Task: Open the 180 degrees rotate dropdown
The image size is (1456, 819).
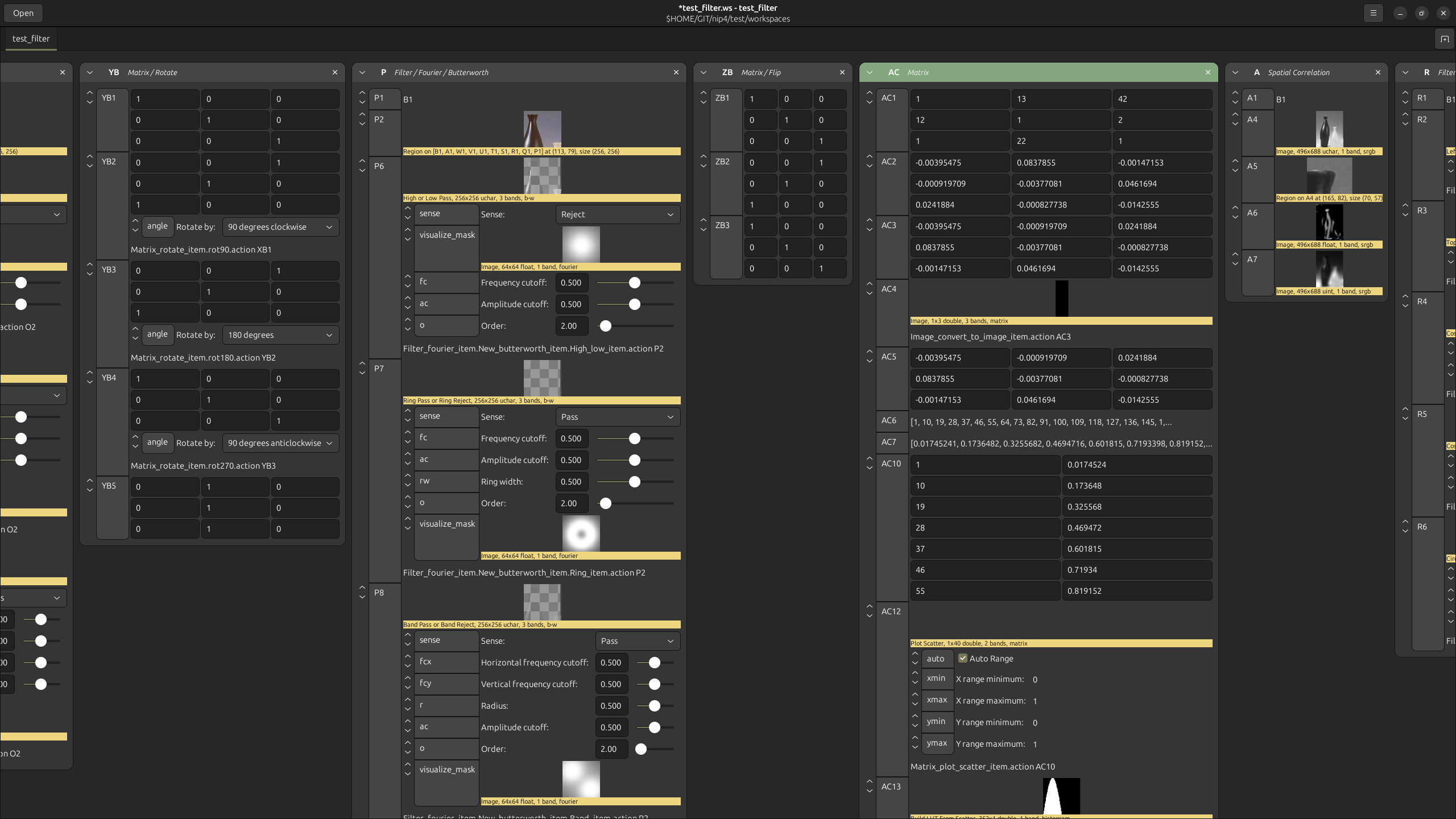Action: pos(280,335)
